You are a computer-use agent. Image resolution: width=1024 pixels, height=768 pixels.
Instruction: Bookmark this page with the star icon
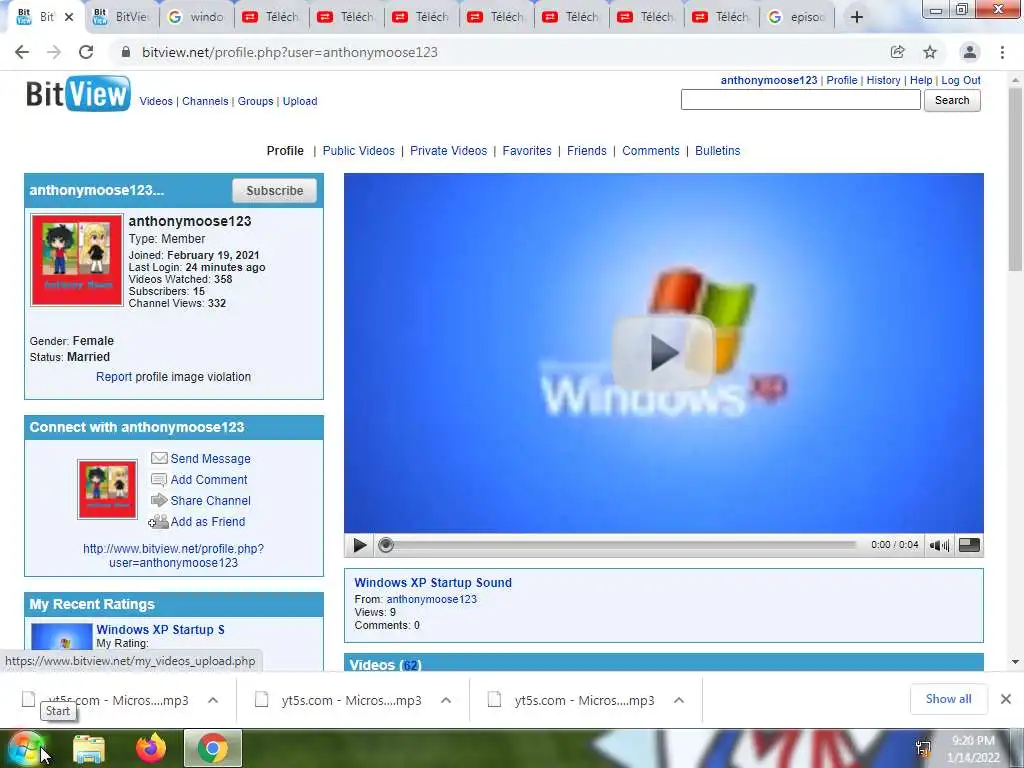930,52
